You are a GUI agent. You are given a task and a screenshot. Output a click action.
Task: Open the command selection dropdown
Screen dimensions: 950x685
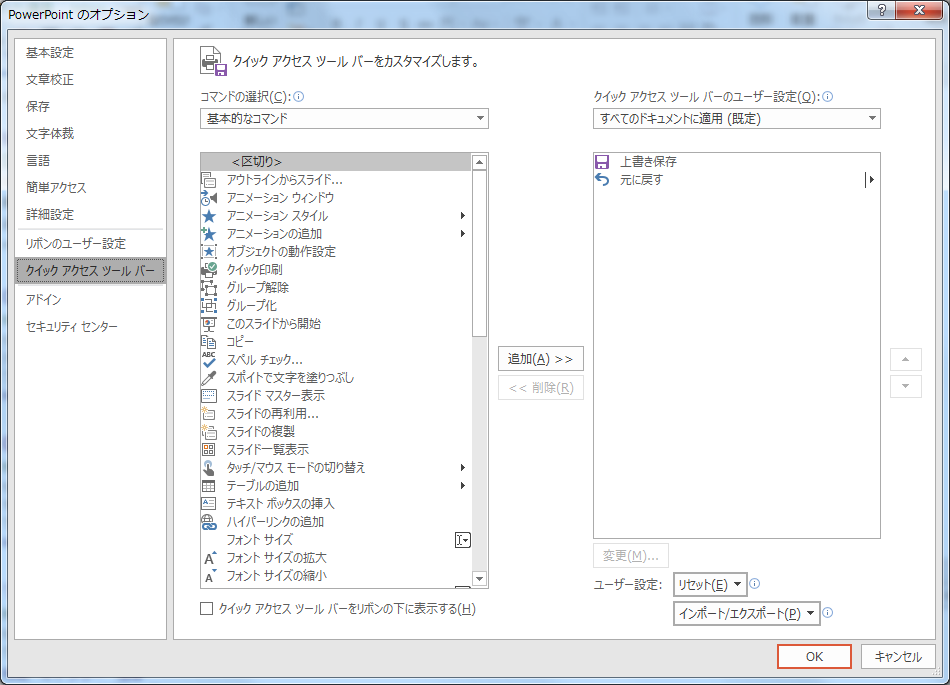coord(344,119)
